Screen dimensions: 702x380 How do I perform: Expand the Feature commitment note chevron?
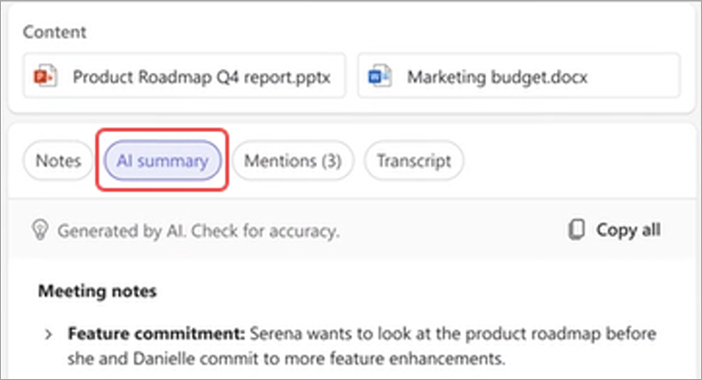[48, 334]
